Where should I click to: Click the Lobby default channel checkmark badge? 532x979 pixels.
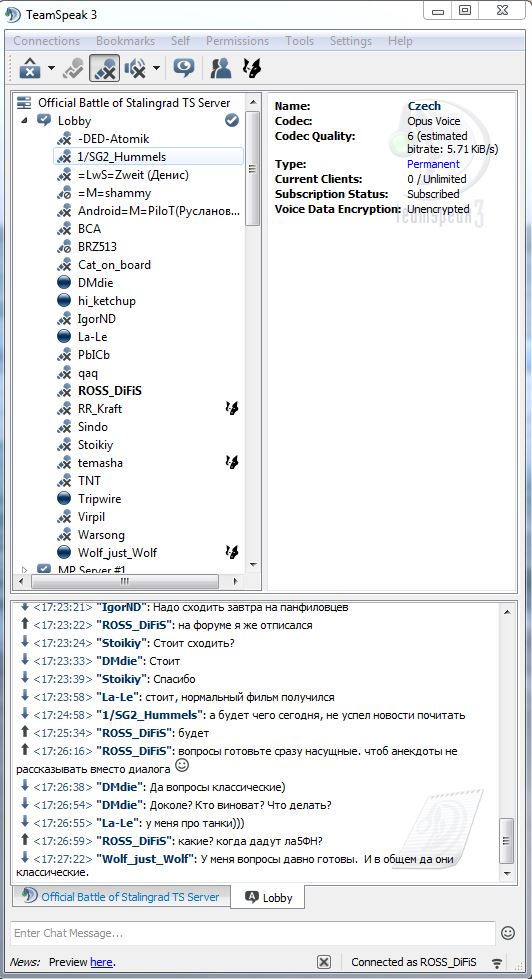point(232,121)
